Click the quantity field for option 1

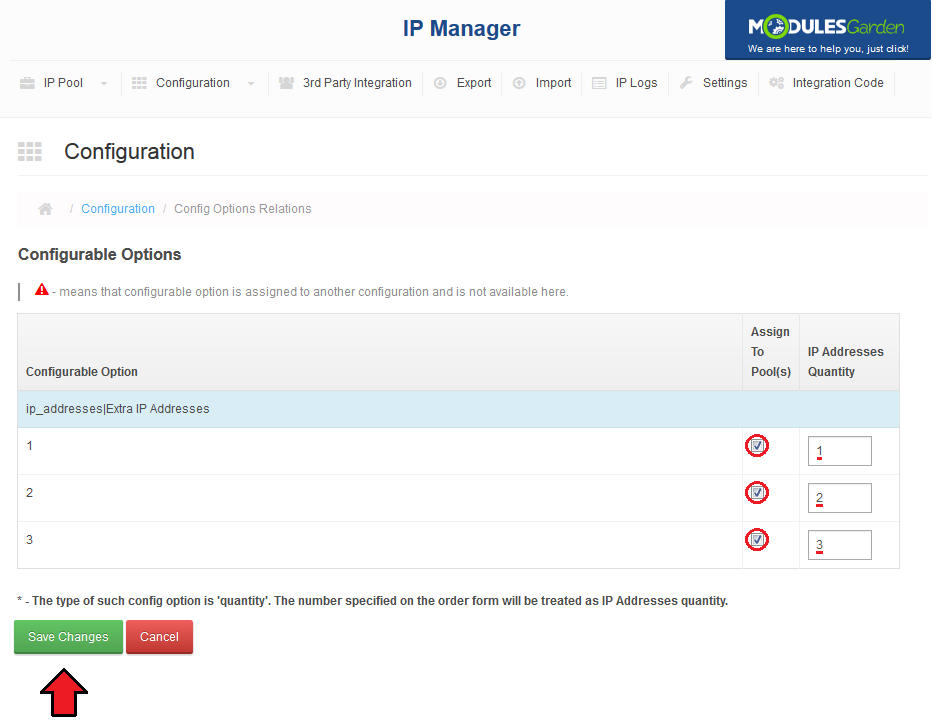click(x=840, y=451)
